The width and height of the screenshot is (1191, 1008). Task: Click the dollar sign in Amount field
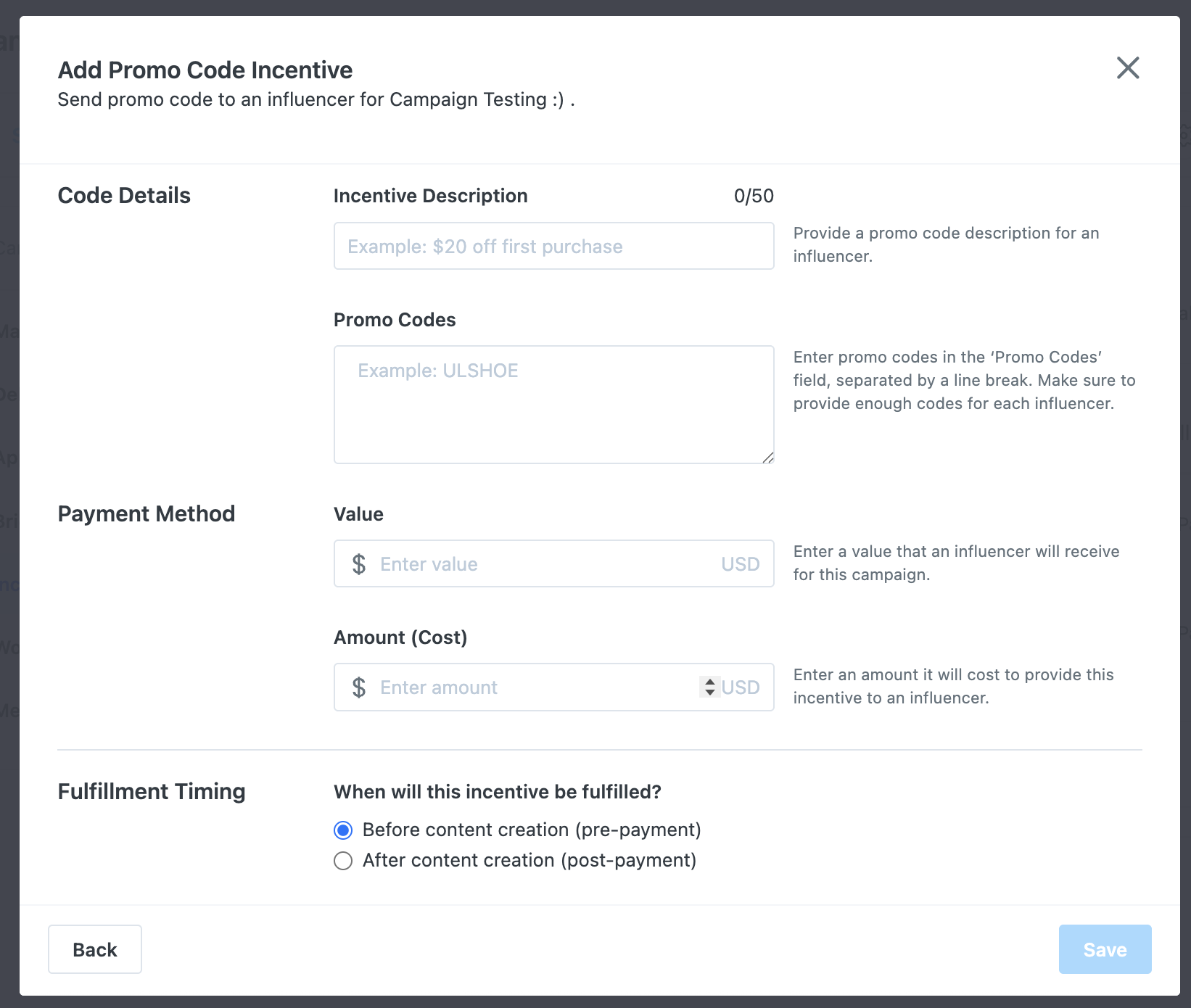click(x=358, y=687)
